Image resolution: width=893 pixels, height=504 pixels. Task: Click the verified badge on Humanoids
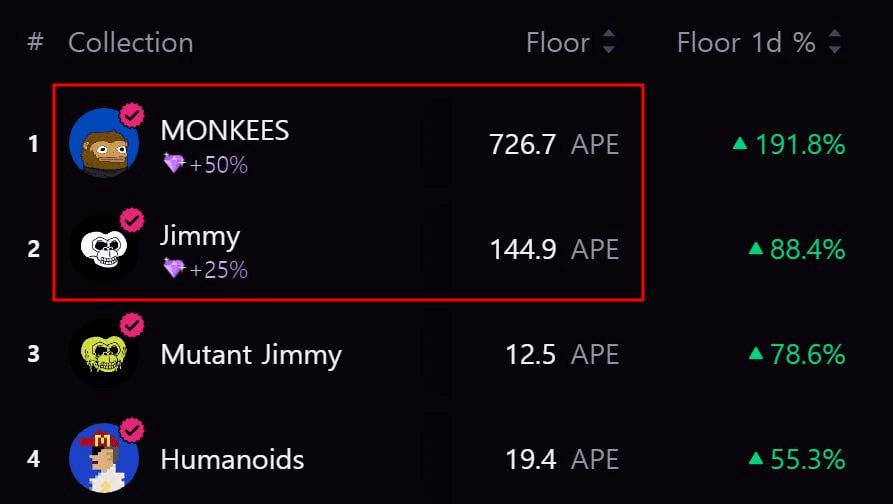coord(132,430)
